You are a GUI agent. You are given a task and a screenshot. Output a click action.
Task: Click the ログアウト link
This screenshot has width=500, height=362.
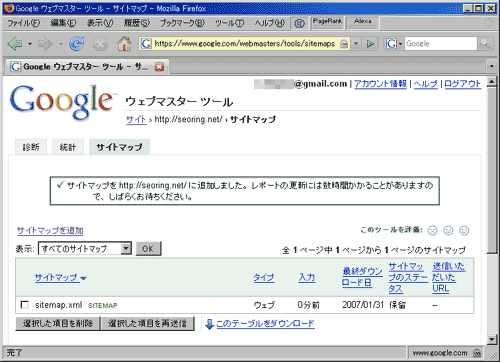[462, 84]
